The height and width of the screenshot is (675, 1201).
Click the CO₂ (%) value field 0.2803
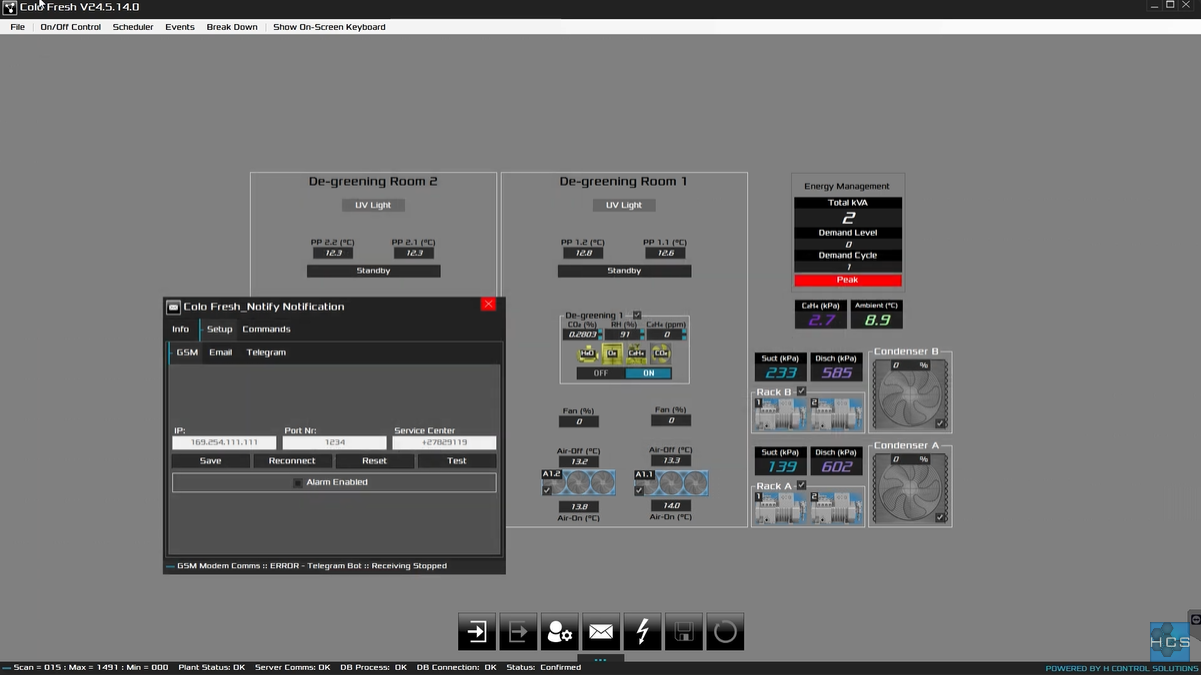(582, 335)
